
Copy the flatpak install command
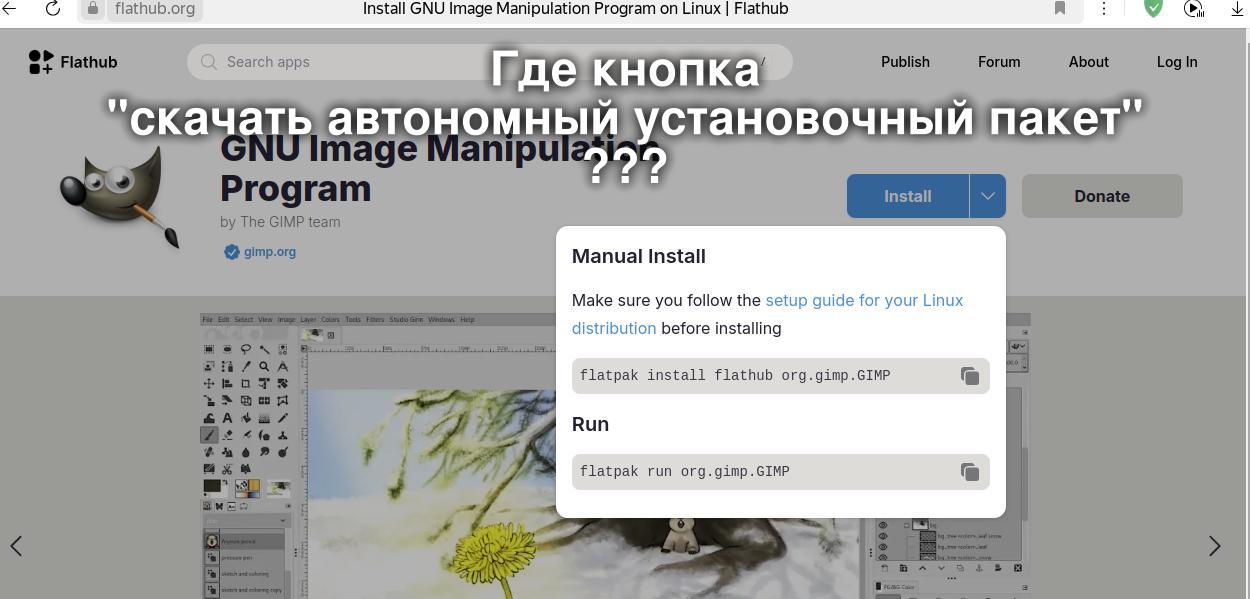[x=969, y=376]
